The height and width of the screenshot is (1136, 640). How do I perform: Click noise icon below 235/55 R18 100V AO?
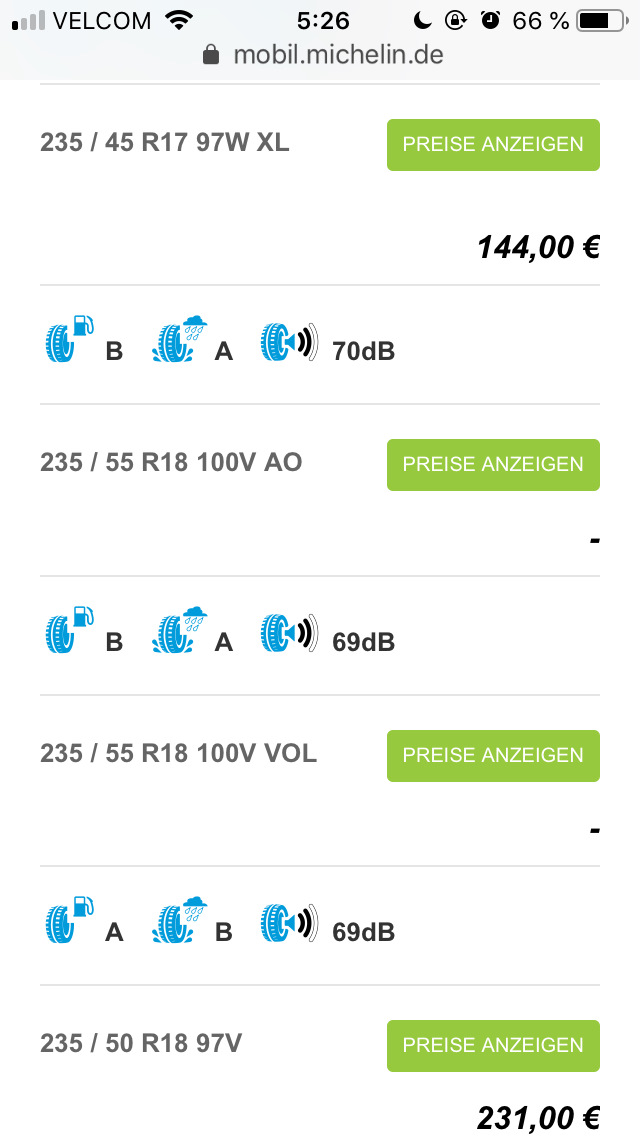pyautogui.click(x=289, y=631)
